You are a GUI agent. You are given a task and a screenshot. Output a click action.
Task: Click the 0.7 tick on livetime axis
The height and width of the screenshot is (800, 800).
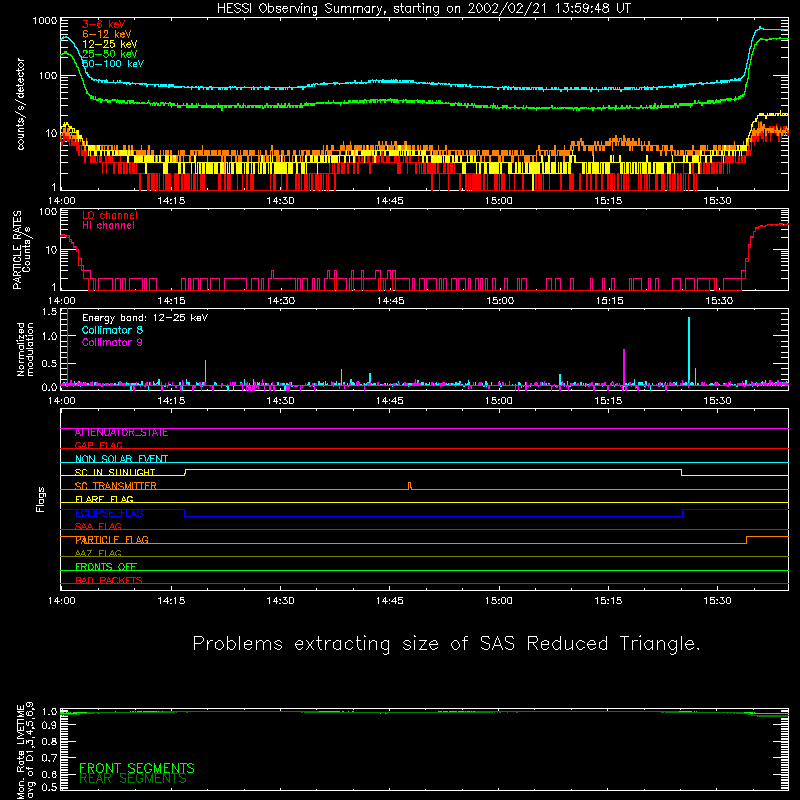pyautogui.click(x=49, y=757)
